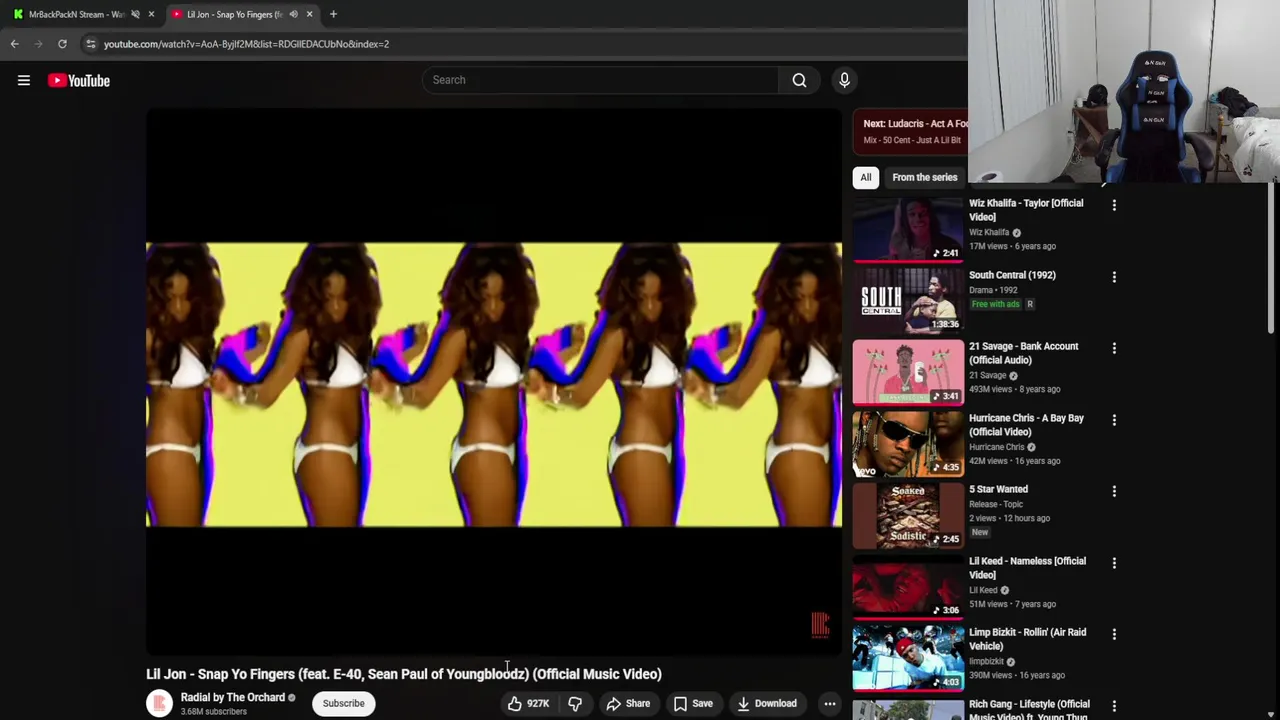Click the 3.68M subscribers text
Image resolution: width=1280 pixels, height=720 pixels.
214,712
